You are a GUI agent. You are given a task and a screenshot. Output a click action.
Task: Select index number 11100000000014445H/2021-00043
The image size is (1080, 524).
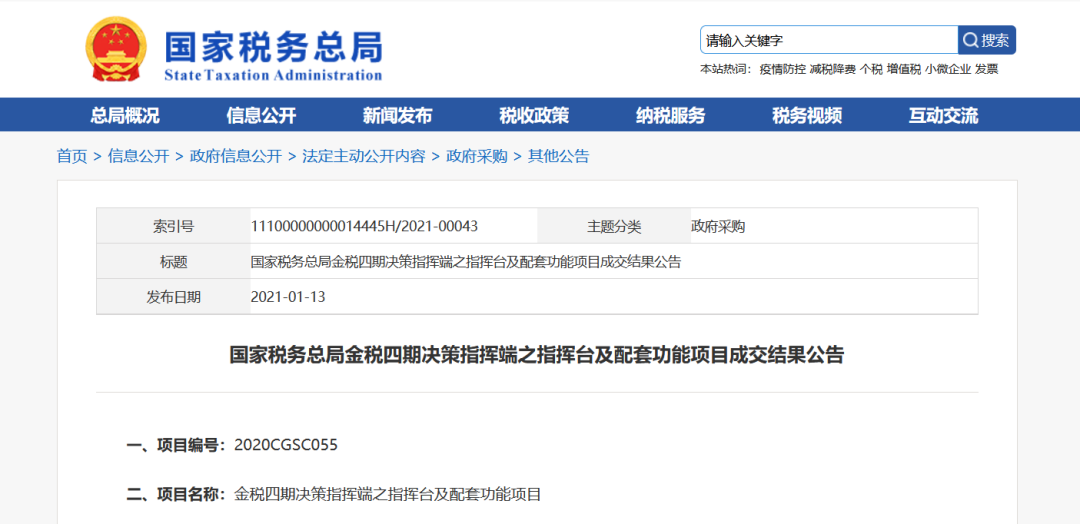click(x=364, y=226)
